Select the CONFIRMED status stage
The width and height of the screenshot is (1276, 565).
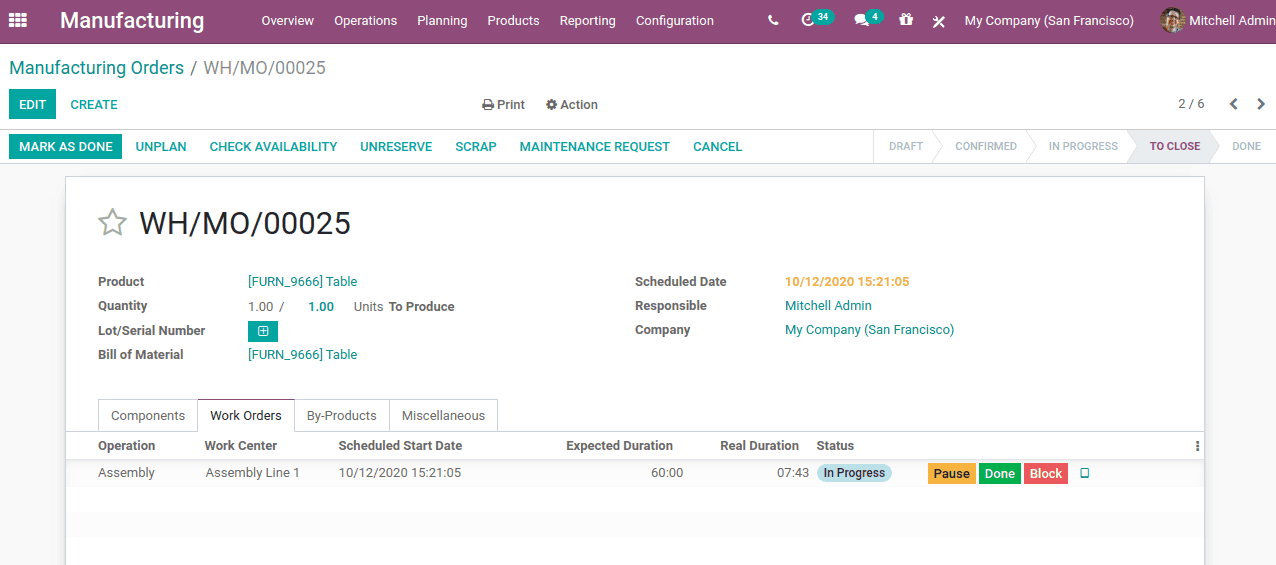(986, 147)
